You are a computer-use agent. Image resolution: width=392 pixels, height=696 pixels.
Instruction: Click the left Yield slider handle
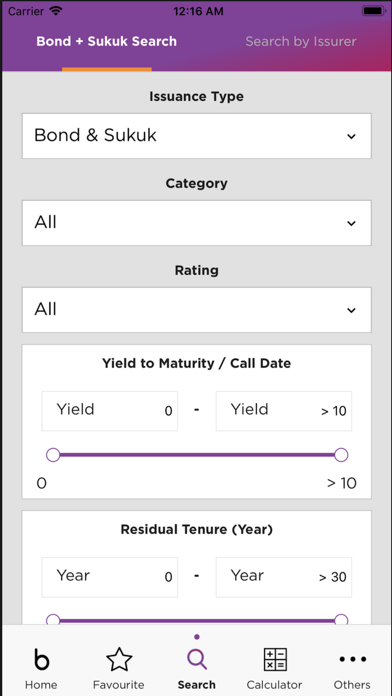coord(53,455)
